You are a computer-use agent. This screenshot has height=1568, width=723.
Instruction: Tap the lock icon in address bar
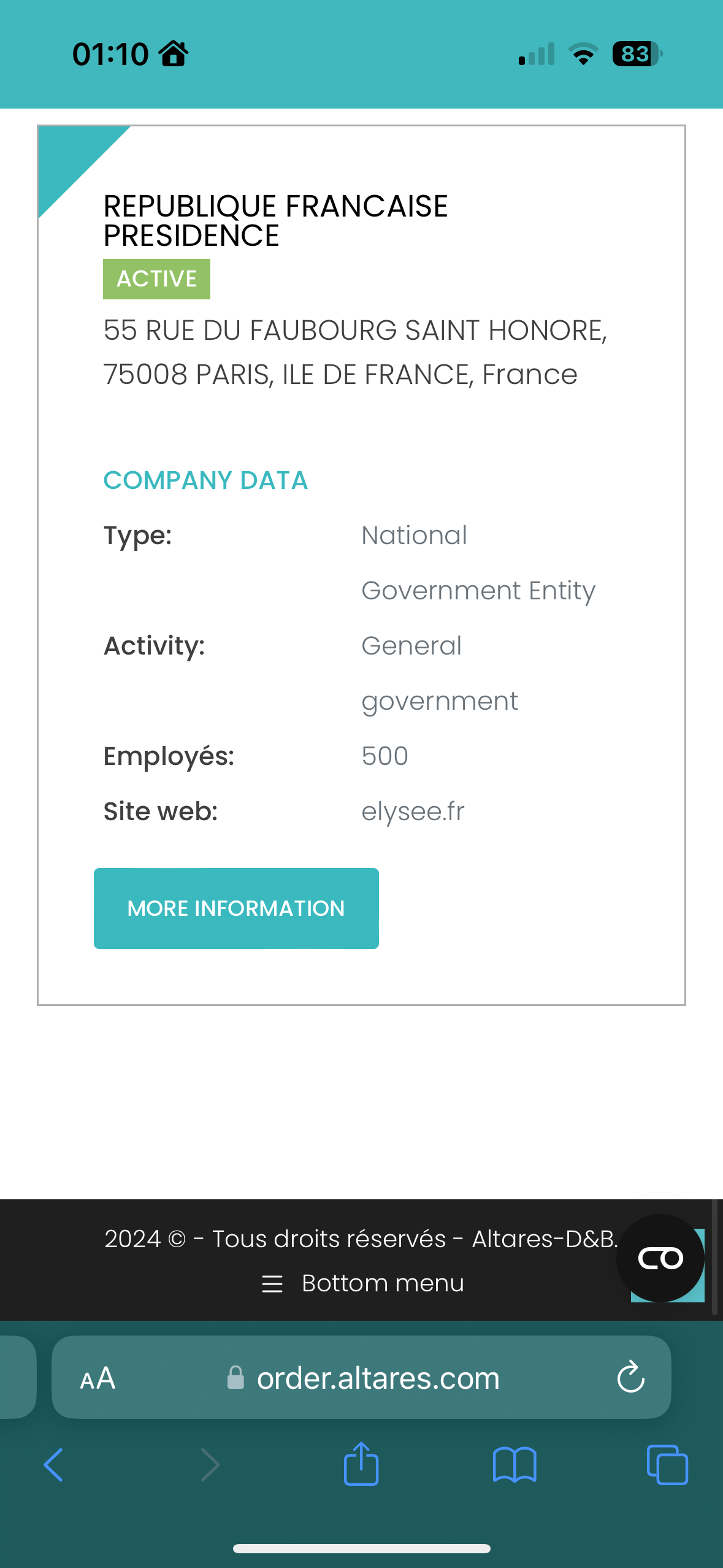tap(235, 1377)
